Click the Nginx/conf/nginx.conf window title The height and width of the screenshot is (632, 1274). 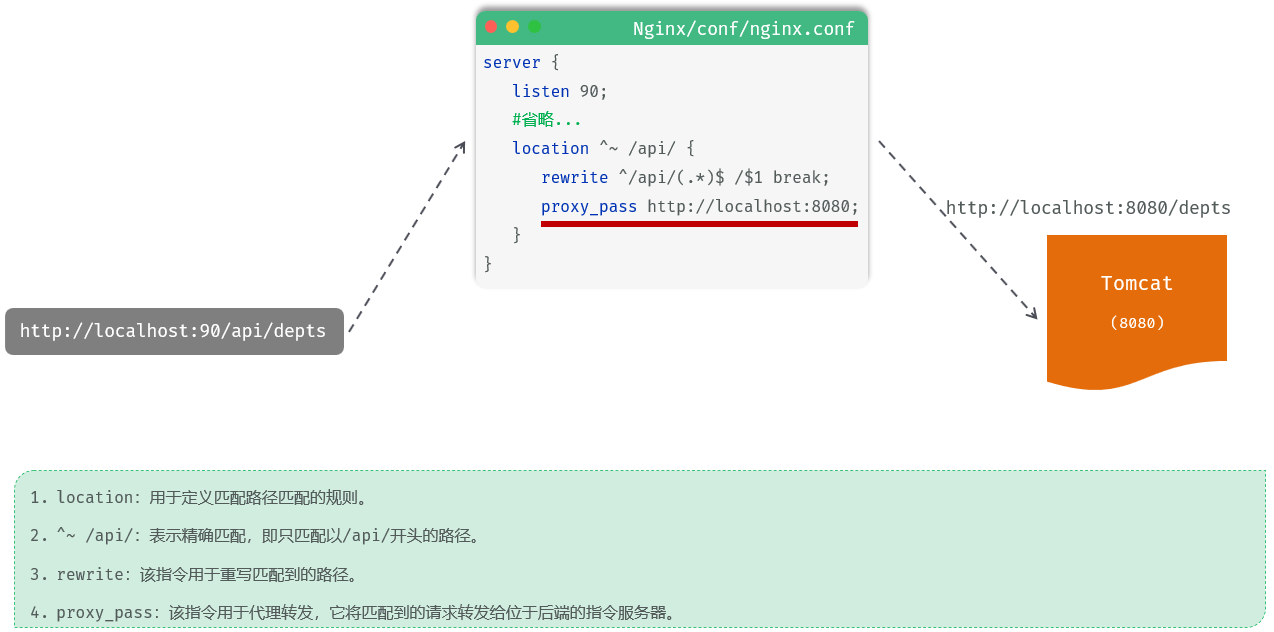(744, 29)
